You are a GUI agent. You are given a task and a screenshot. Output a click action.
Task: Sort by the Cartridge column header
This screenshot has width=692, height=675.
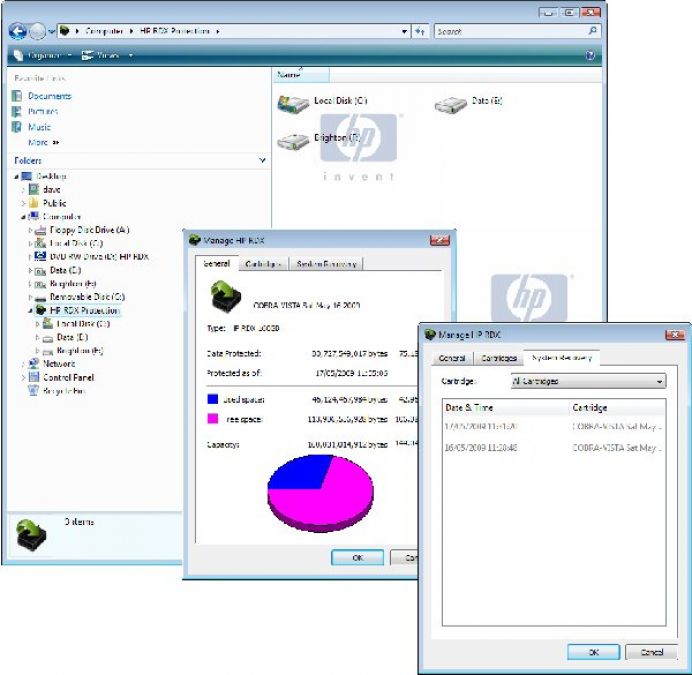(x=617, y=407)
